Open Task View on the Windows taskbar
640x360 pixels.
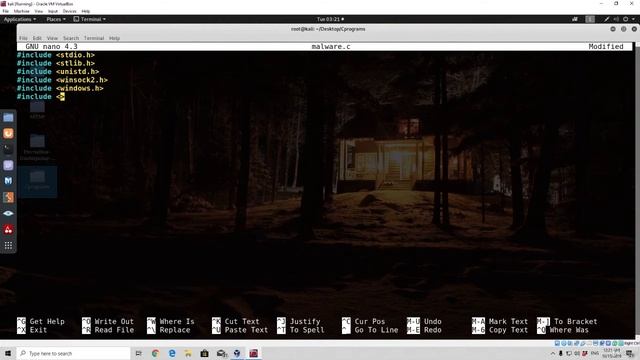coord(139,353)
